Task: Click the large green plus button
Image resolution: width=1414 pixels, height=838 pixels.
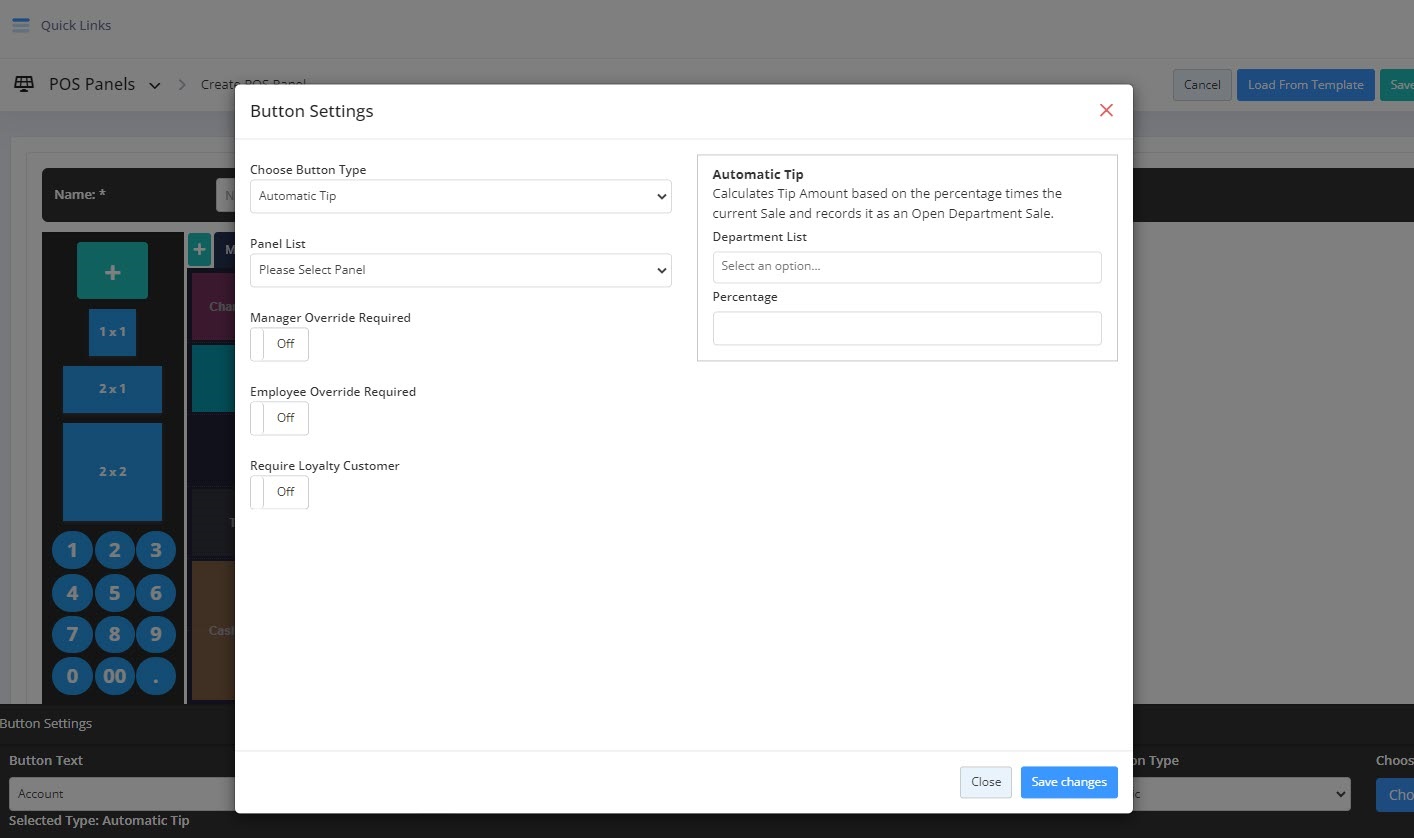Action: (x=112, y=271)
